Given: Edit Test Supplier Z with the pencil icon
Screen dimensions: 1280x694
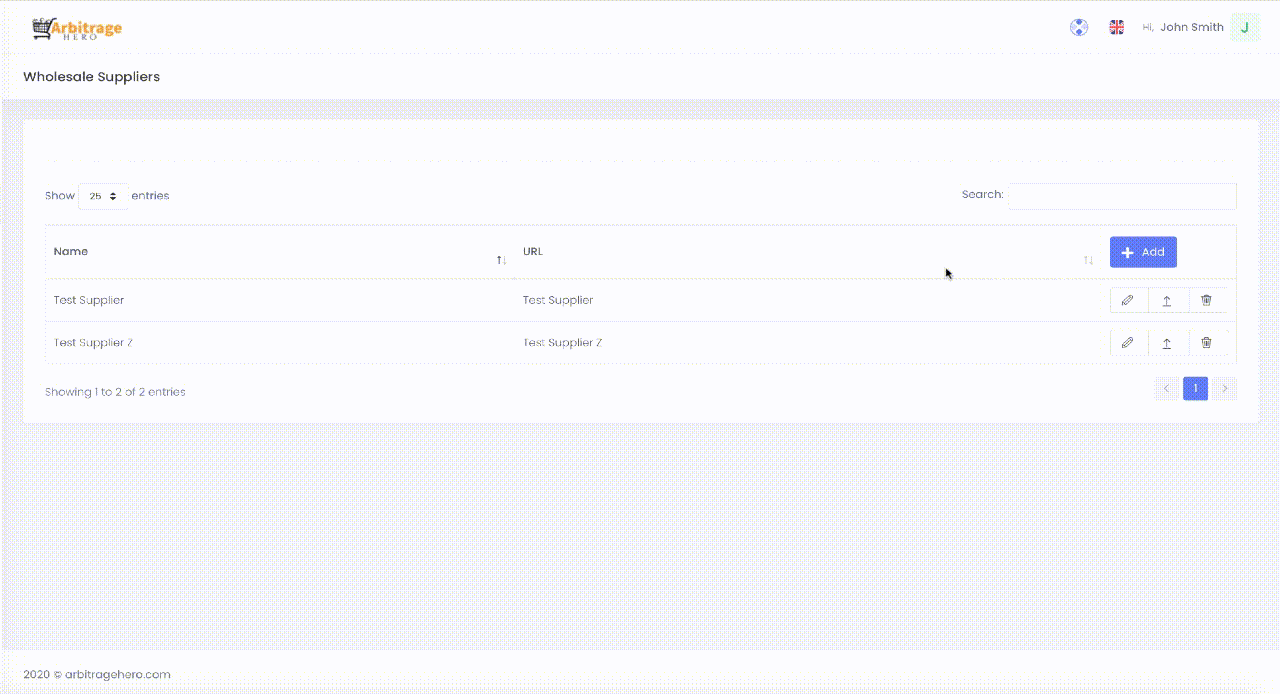Looking at the screenshot, I should coord(1128,342).
